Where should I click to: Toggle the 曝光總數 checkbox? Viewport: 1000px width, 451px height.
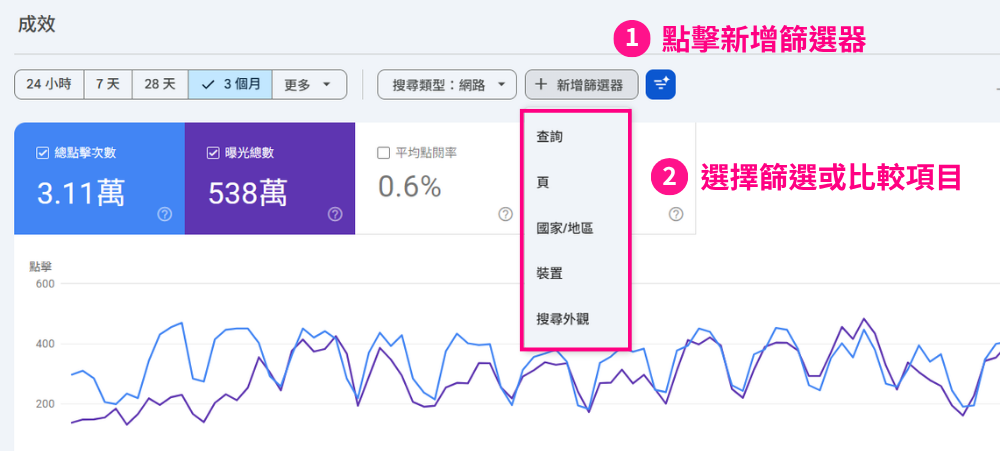(213, 153)
